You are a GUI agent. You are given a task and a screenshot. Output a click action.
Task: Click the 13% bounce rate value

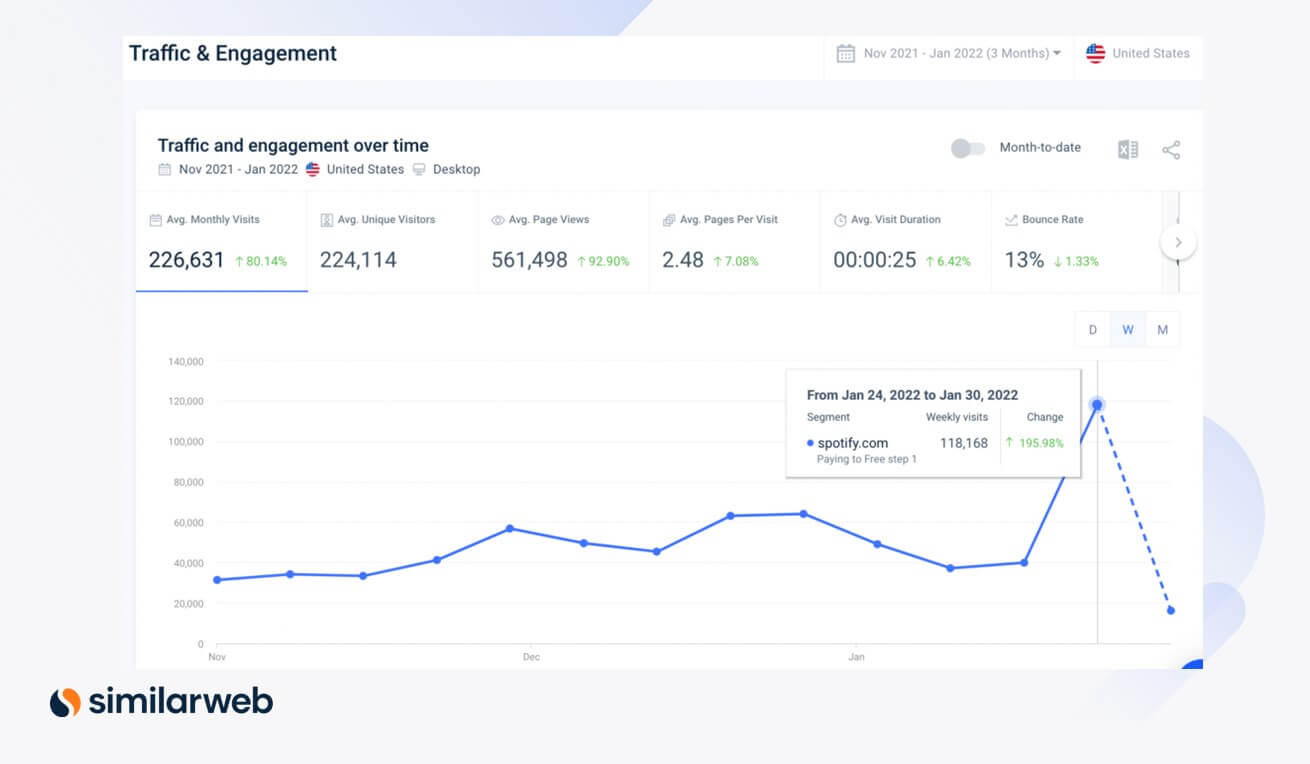pos(1024,260)
